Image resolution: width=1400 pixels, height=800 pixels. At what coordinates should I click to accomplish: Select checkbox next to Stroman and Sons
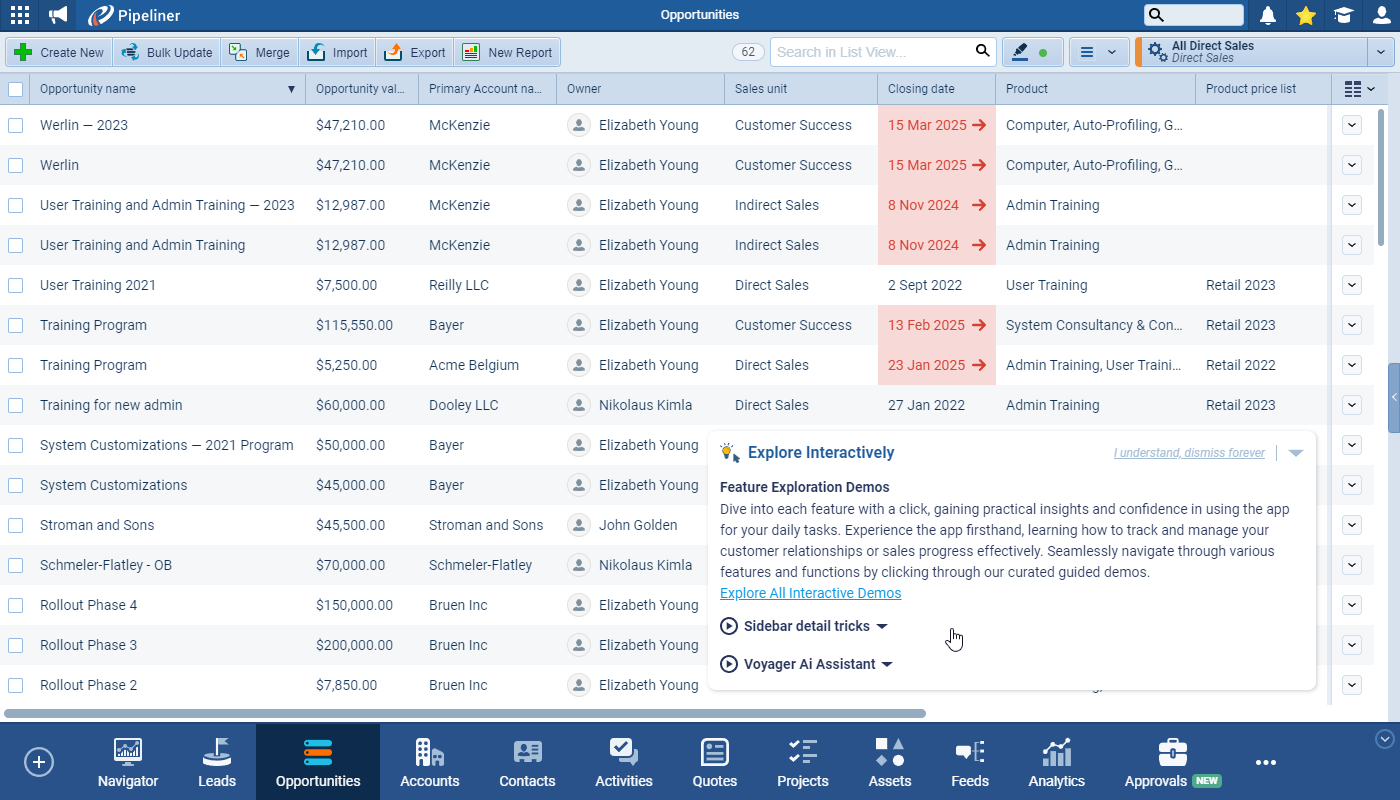pyautogui.click(x=15, y=525)
